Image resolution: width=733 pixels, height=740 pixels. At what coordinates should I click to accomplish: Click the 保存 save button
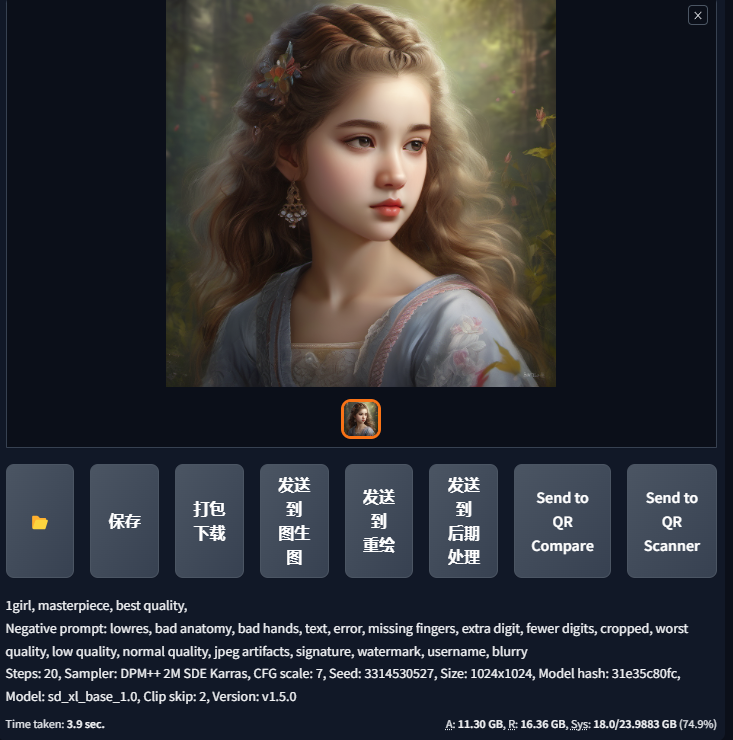tap(124, 521)
